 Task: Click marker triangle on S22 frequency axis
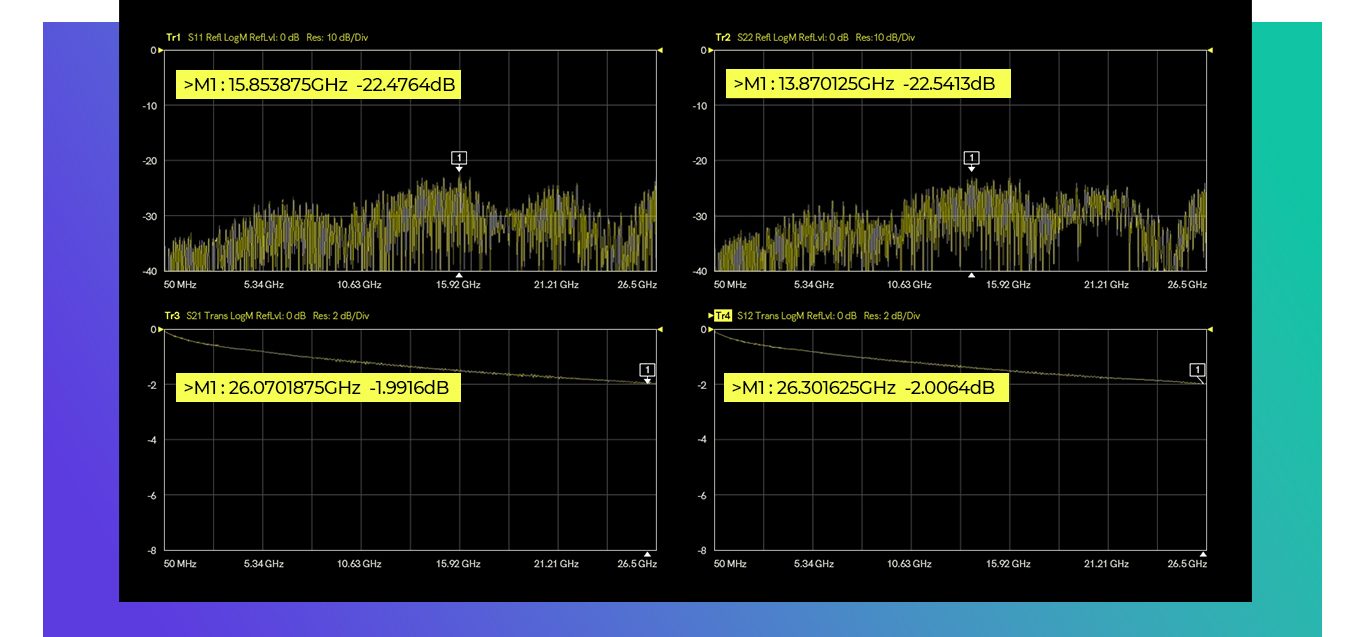click(970, 274)
